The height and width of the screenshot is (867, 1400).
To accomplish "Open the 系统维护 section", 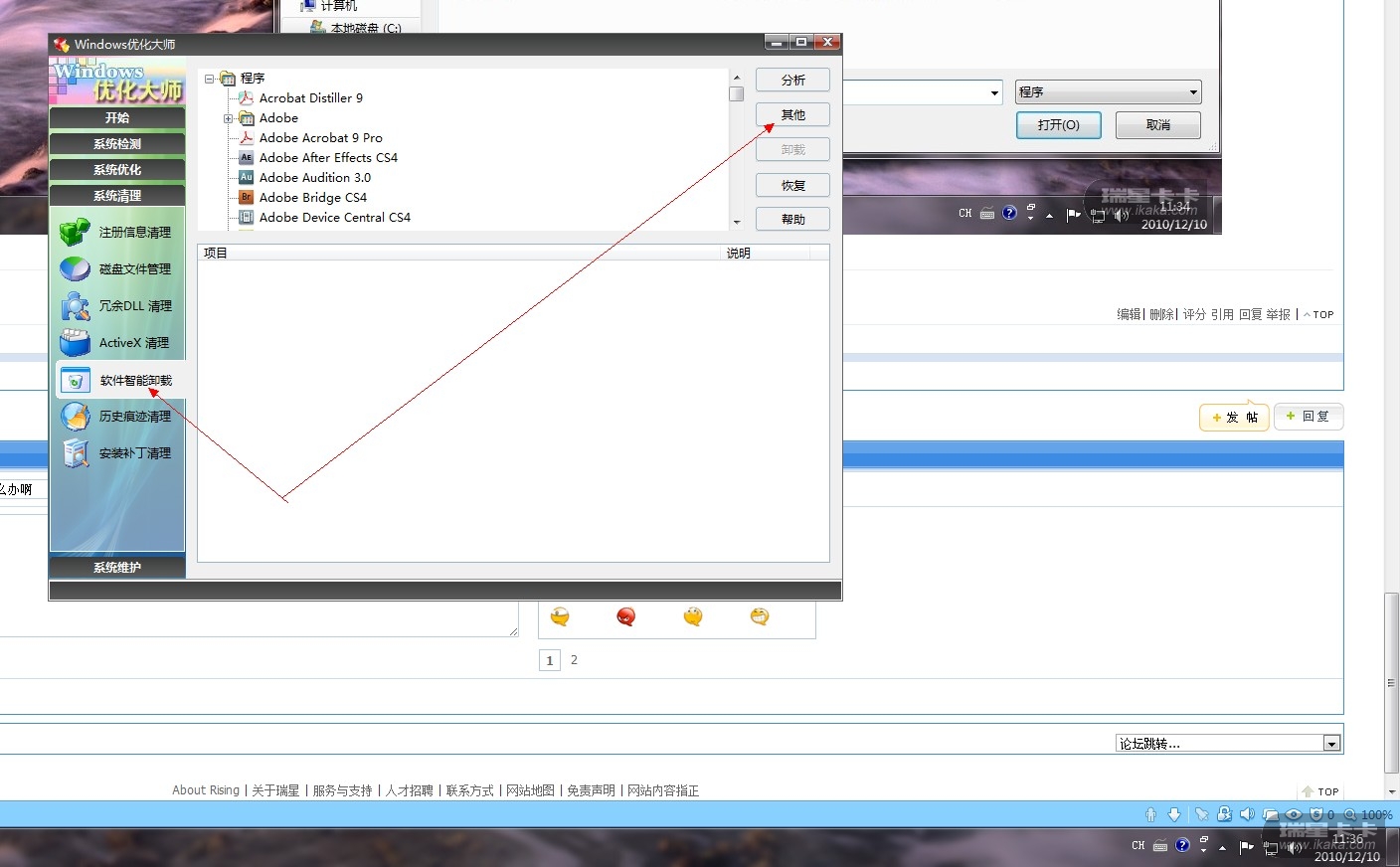I will [117, 568].
